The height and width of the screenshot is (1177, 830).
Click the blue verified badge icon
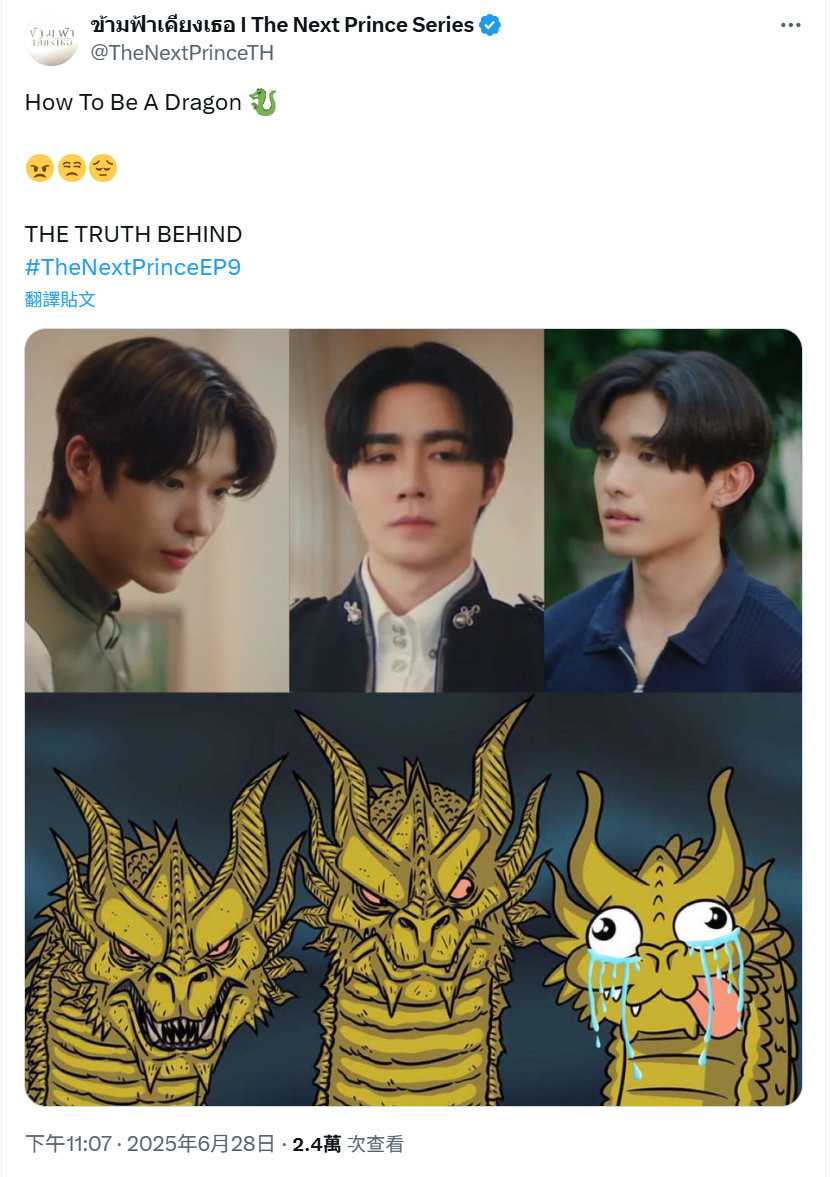490,26
